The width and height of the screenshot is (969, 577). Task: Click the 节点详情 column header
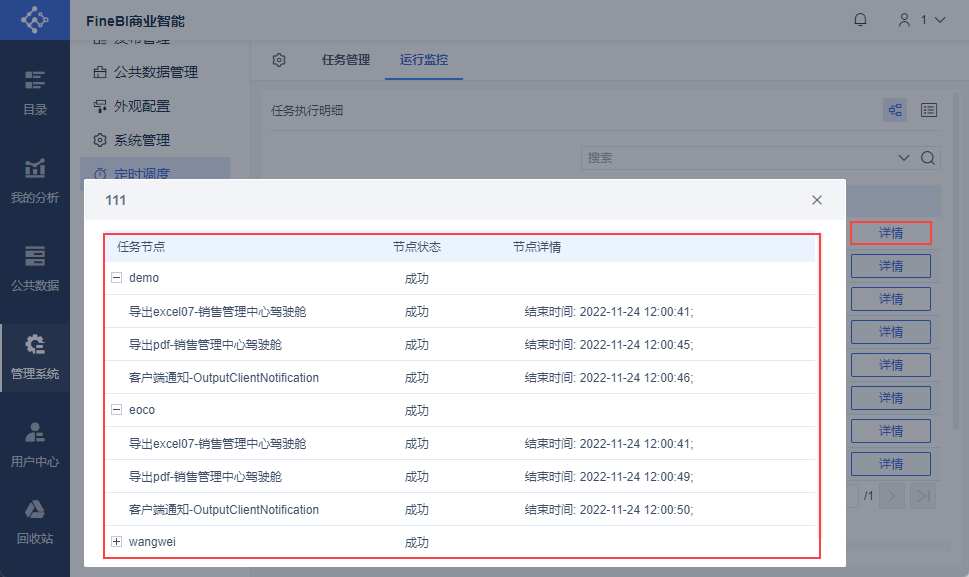point(536,247)
